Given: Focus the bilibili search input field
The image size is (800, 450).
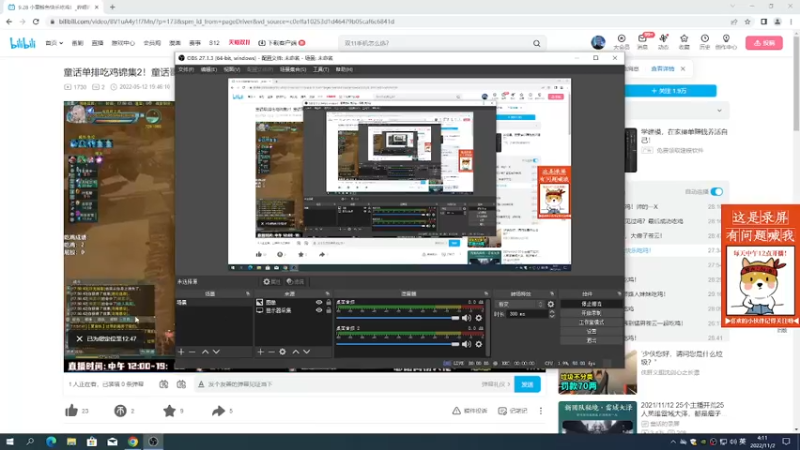Looking at the screenshot, I should point(436,43).
